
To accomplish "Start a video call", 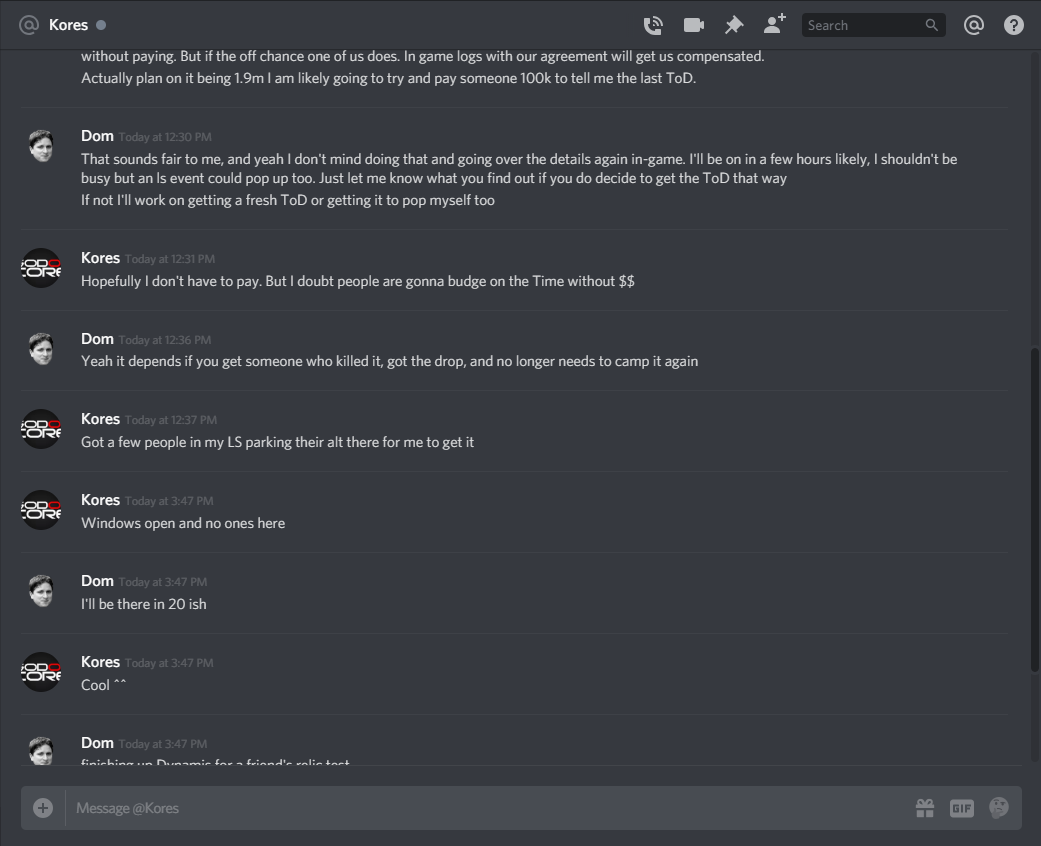I will tap(694, 25).
